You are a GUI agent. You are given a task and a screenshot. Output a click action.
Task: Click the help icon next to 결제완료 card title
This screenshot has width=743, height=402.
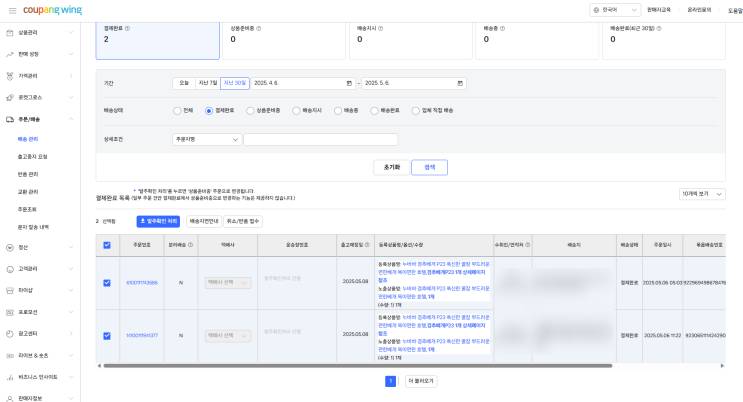tap(127, 28)
